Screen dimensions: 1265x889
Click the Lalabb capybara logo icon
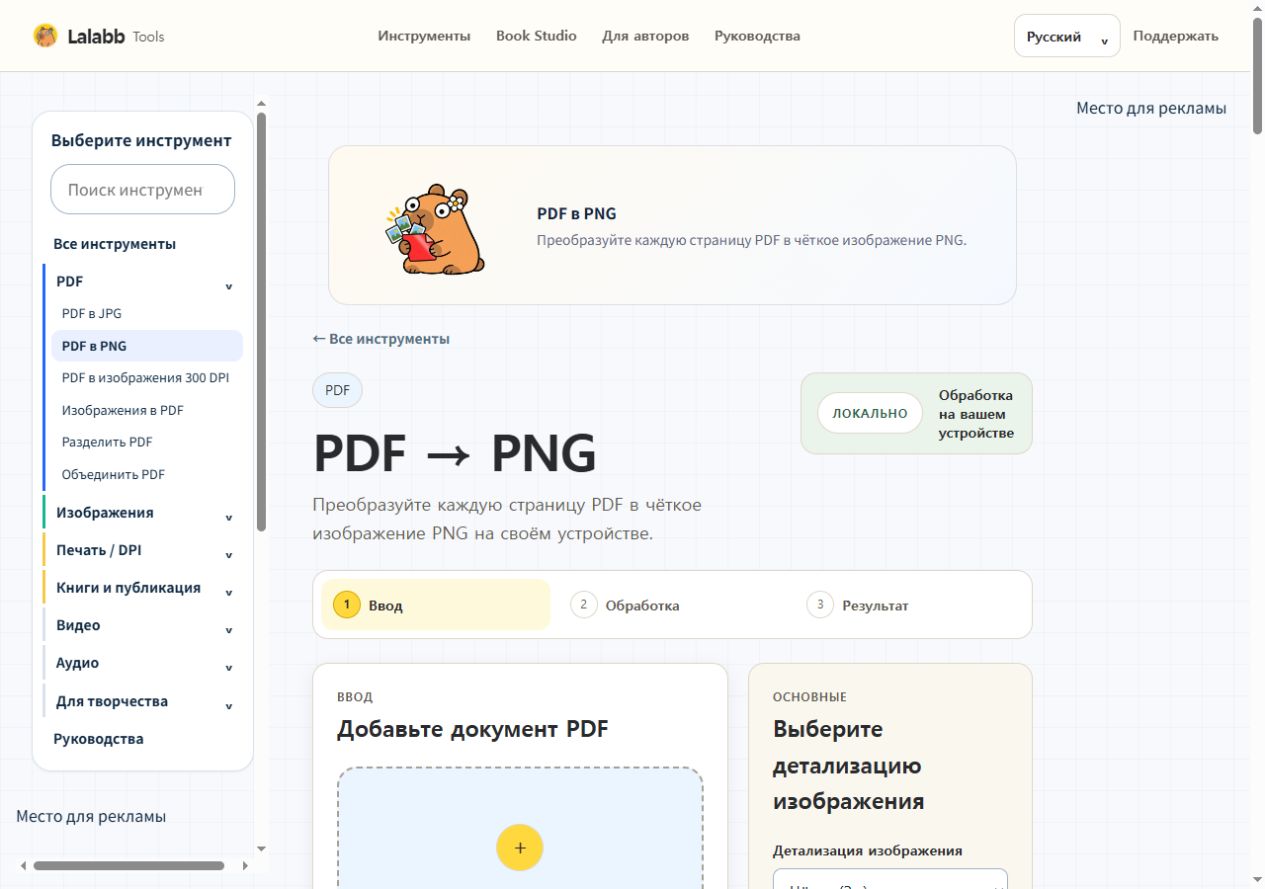tap(45, 36)
